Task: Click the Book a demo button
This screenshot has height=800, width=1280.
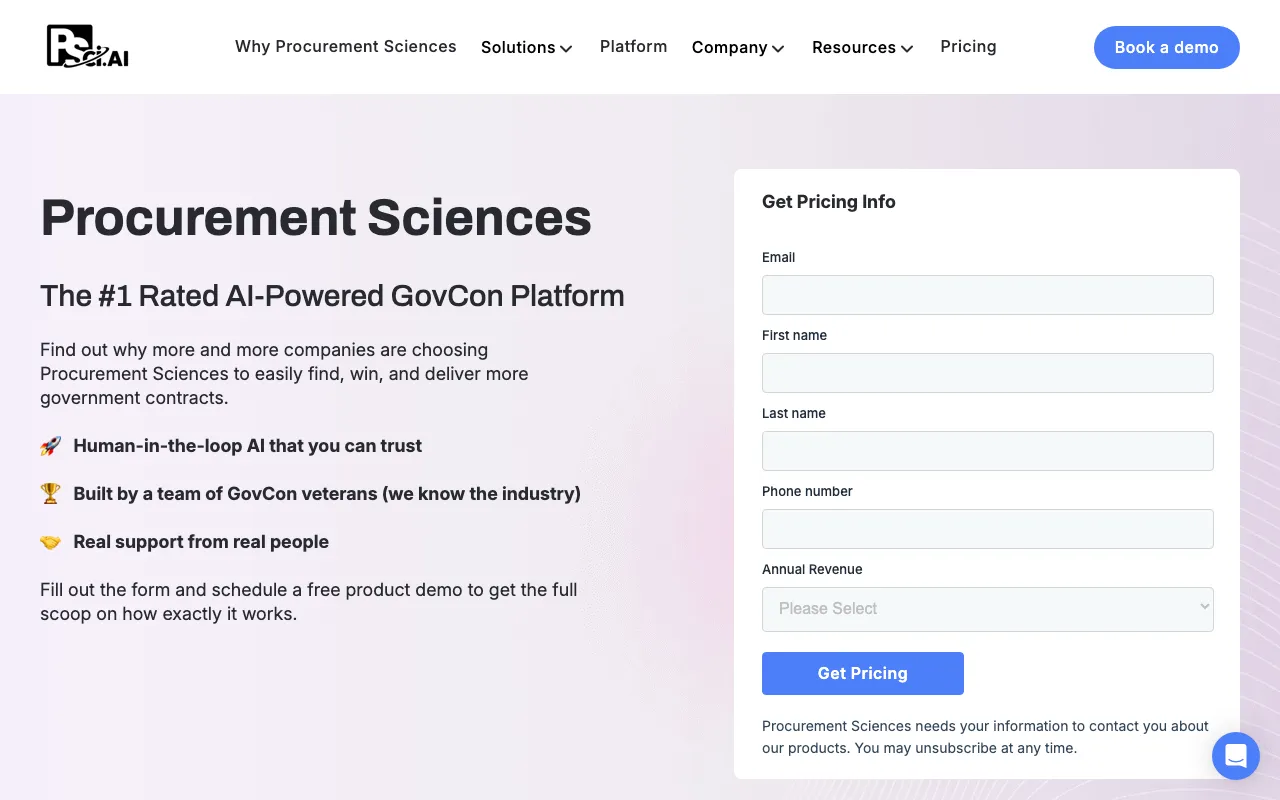Action: [x=1167, y=48]
